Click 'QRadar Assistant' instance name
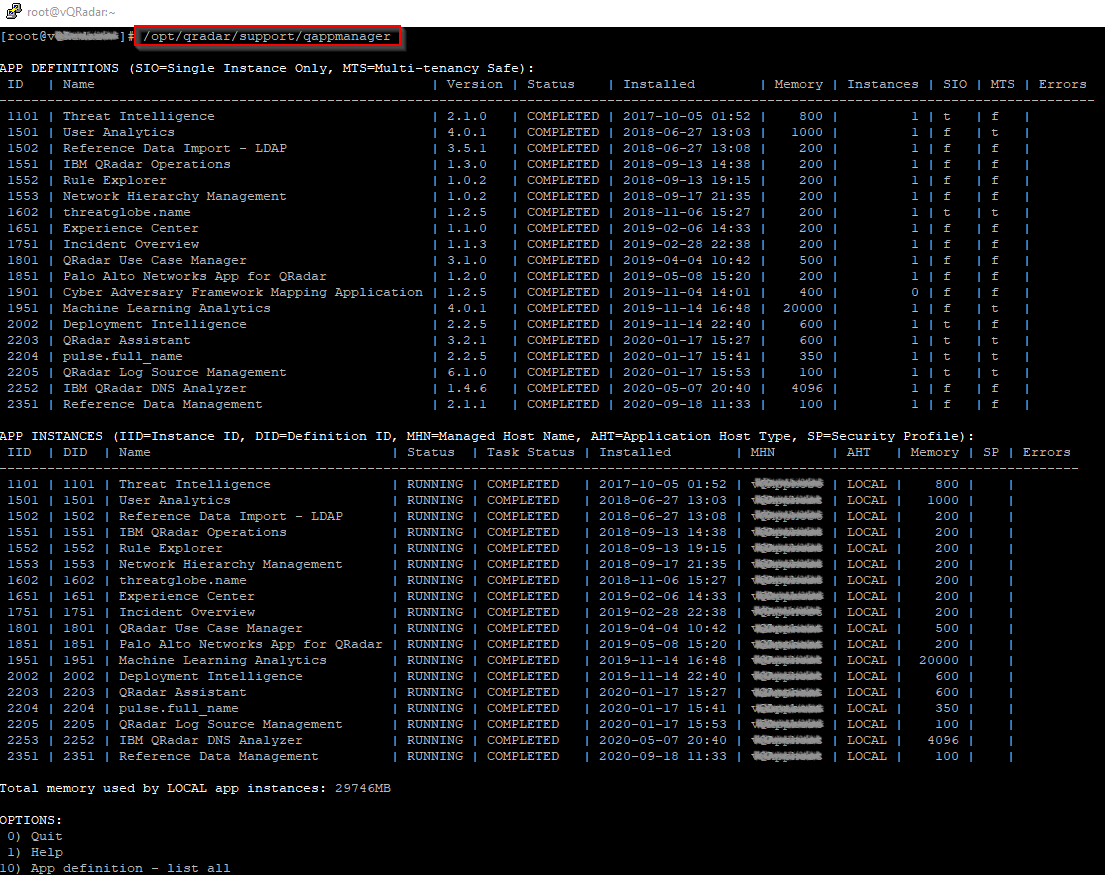 (183, 693)
